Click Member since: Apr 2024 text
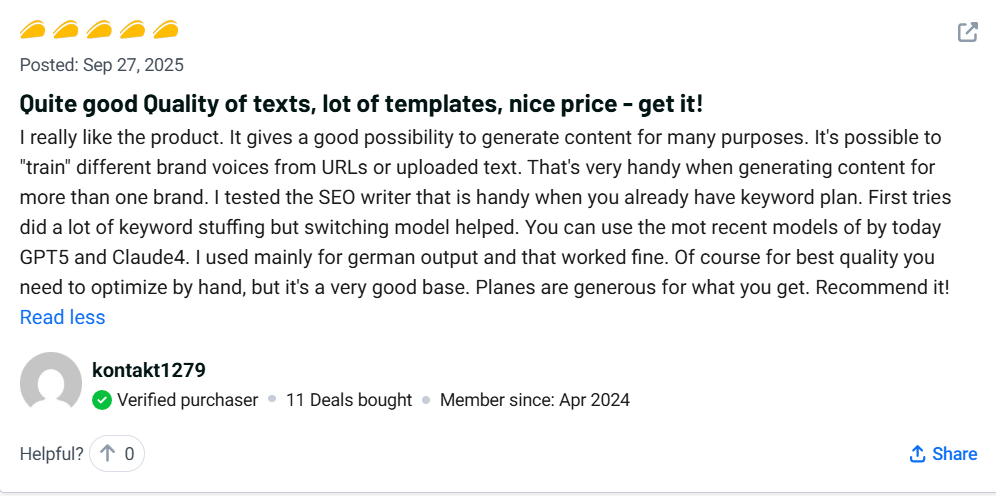This screenshot has height=496, width=996. (x=535, y=400)
